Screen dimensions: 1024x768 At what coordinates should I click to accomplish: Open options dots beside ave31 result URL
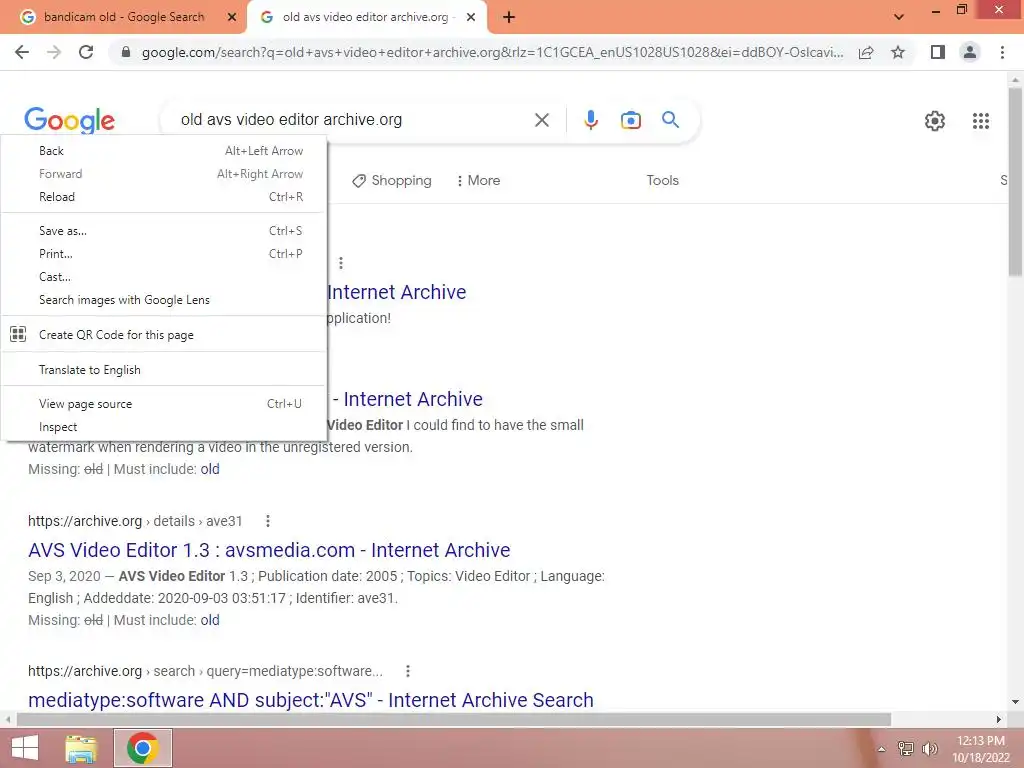point(267,521)
